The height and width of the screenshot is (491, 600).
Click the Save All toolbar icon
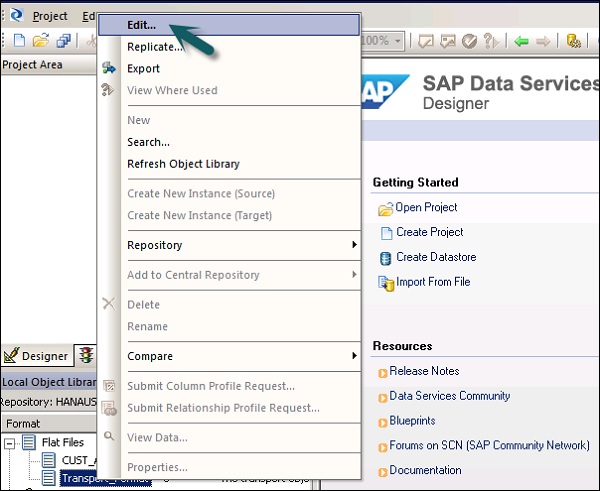(x=63, y=41)
